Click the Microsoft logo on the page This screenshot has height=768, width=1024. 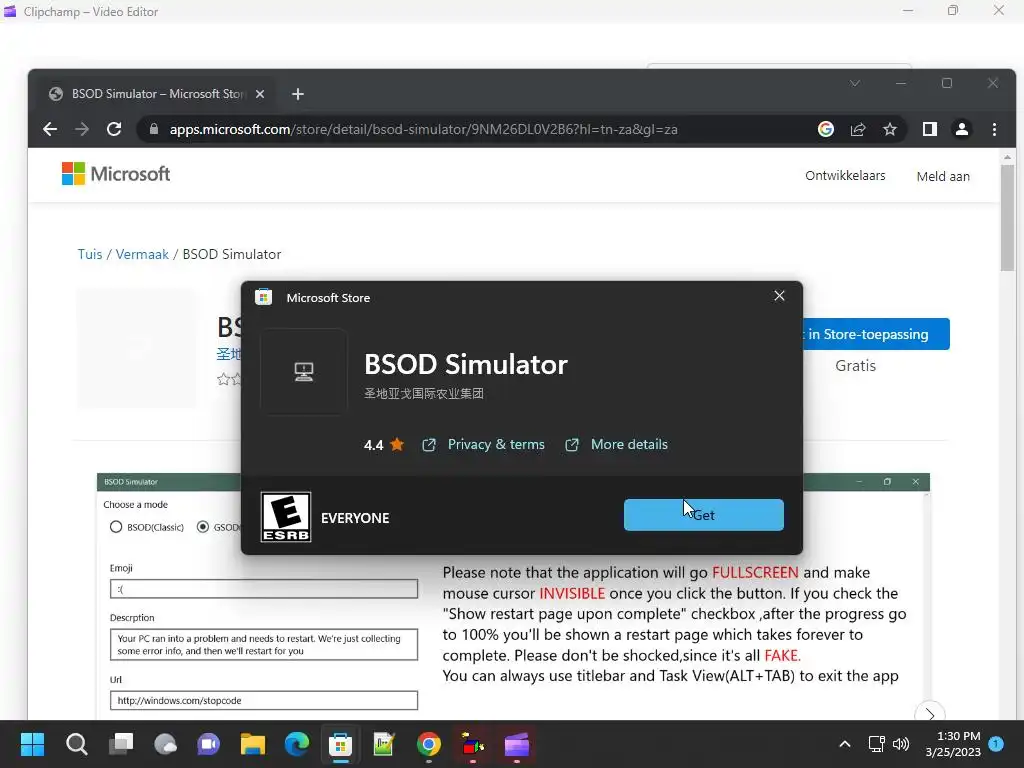click(x=116, y=174)
